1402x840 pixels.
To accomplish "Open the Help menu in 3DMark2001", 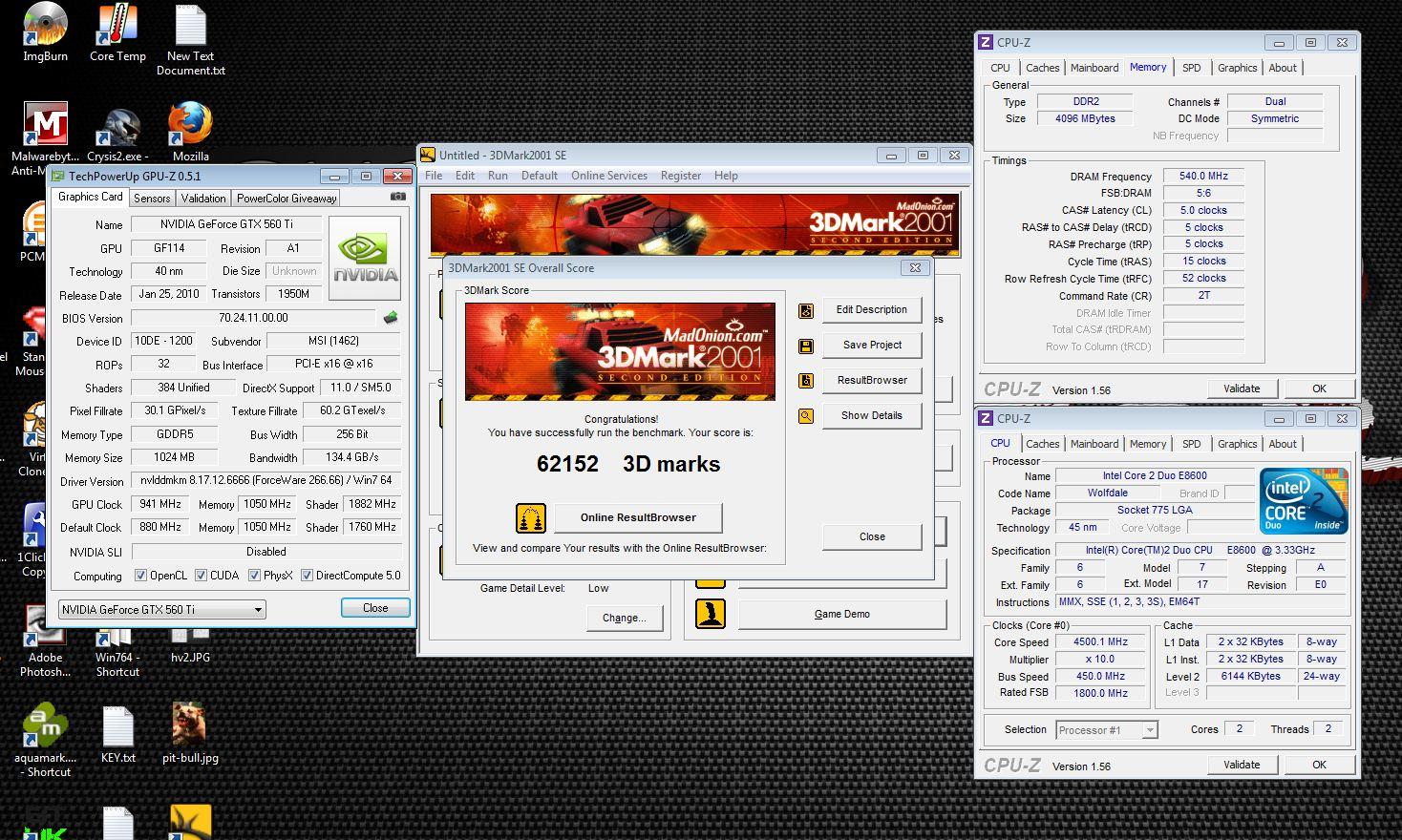I will click(x=726, y=176).
